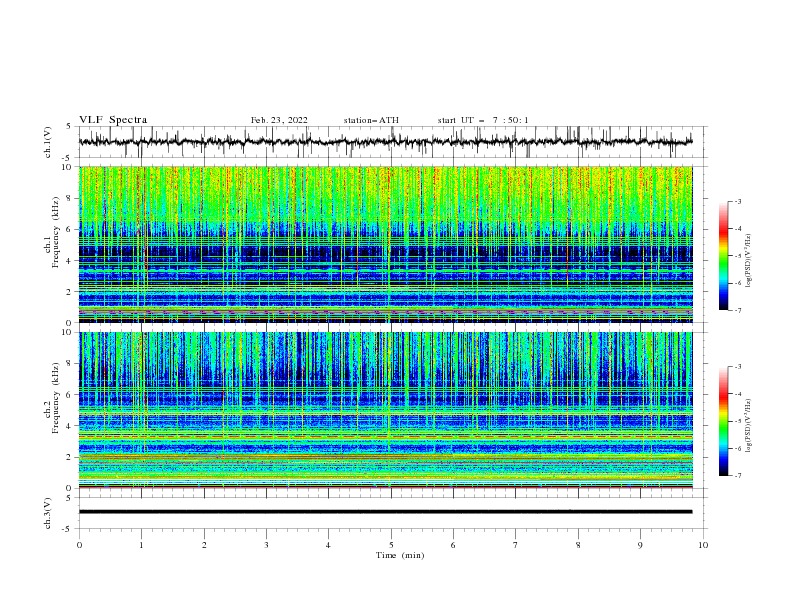Select the "Time (min)" axis label
Screen dimensions: 792x612
pos(400,555)
